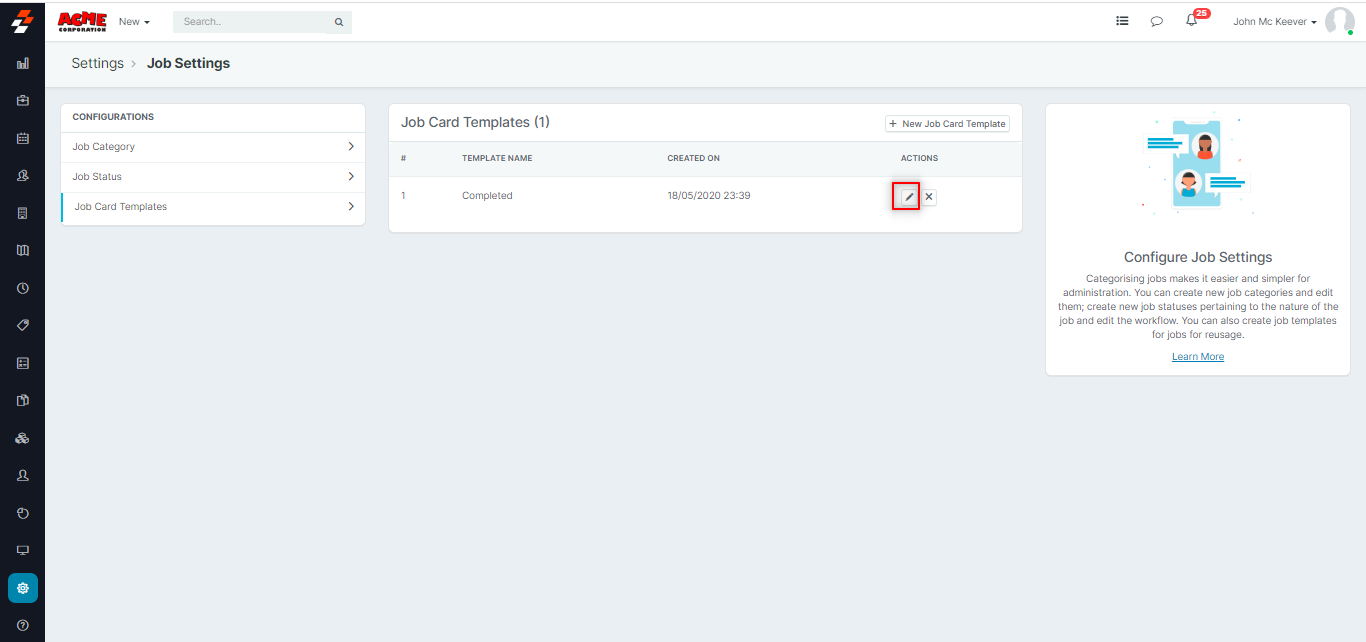Click New Job Card Template button
Viewport: 1366px width, 642px height.
coord(947,124)
